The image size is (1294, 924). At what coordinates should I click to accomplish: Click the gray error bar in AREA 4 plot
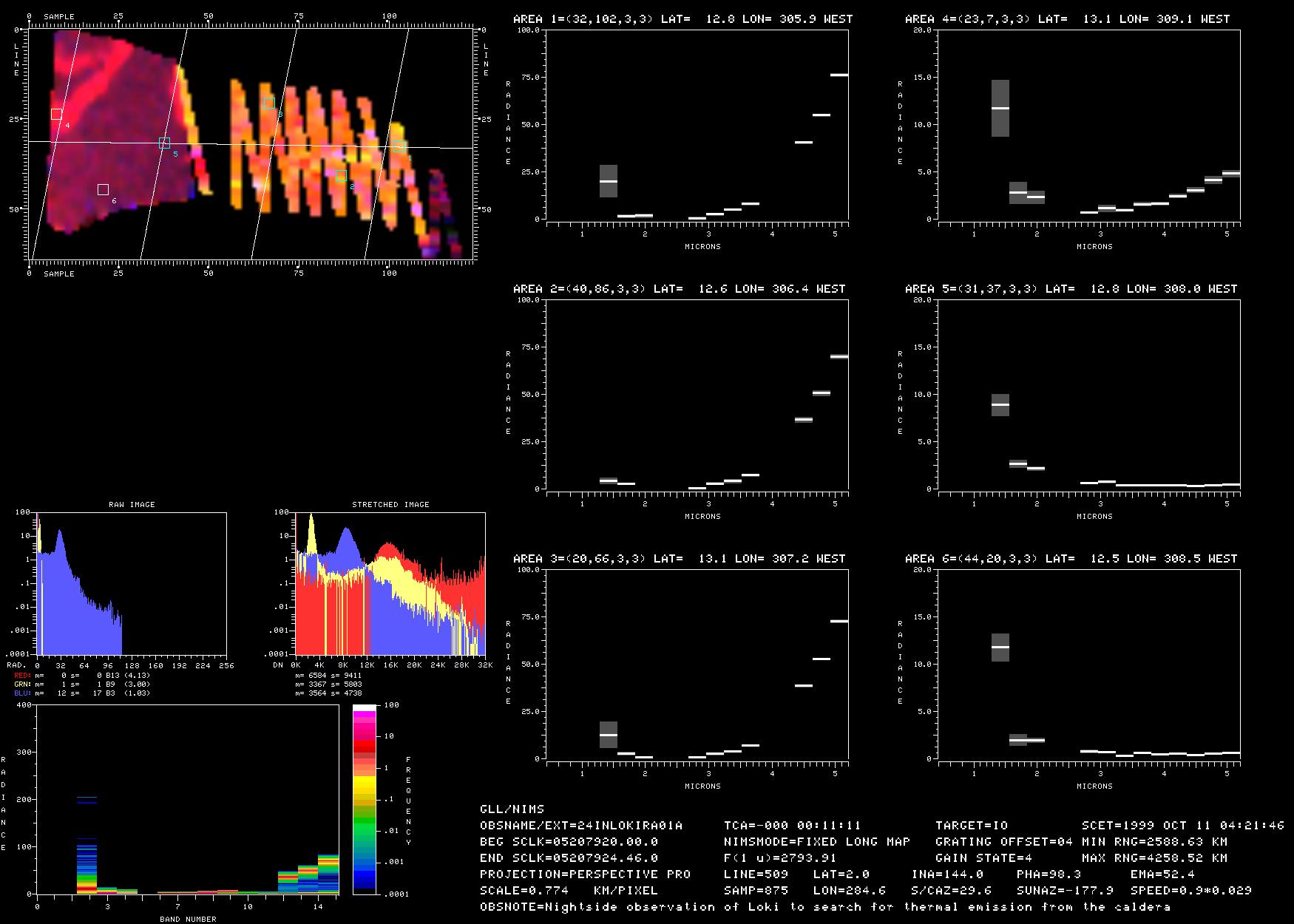click(1000, 108)
